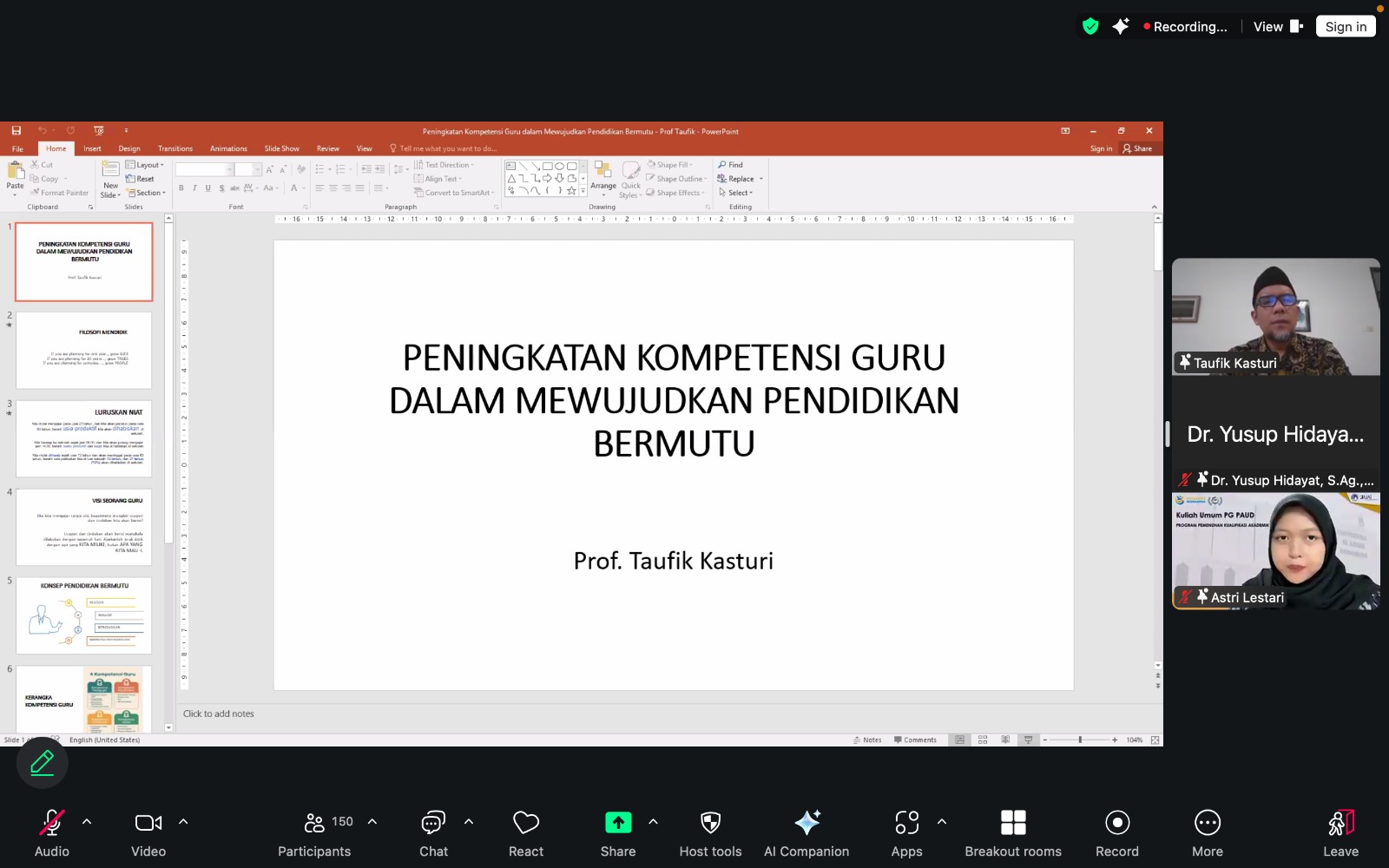Screen dimensions: 1389x868
Task: Click the Sign in button
Action: click(1345, 27)
